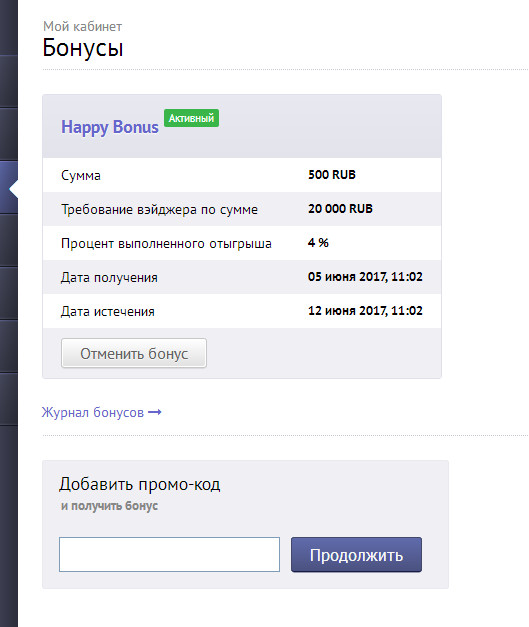Click the Продолжить button
The width and height of the screenshot is (529, 627).
pos(356,555)
